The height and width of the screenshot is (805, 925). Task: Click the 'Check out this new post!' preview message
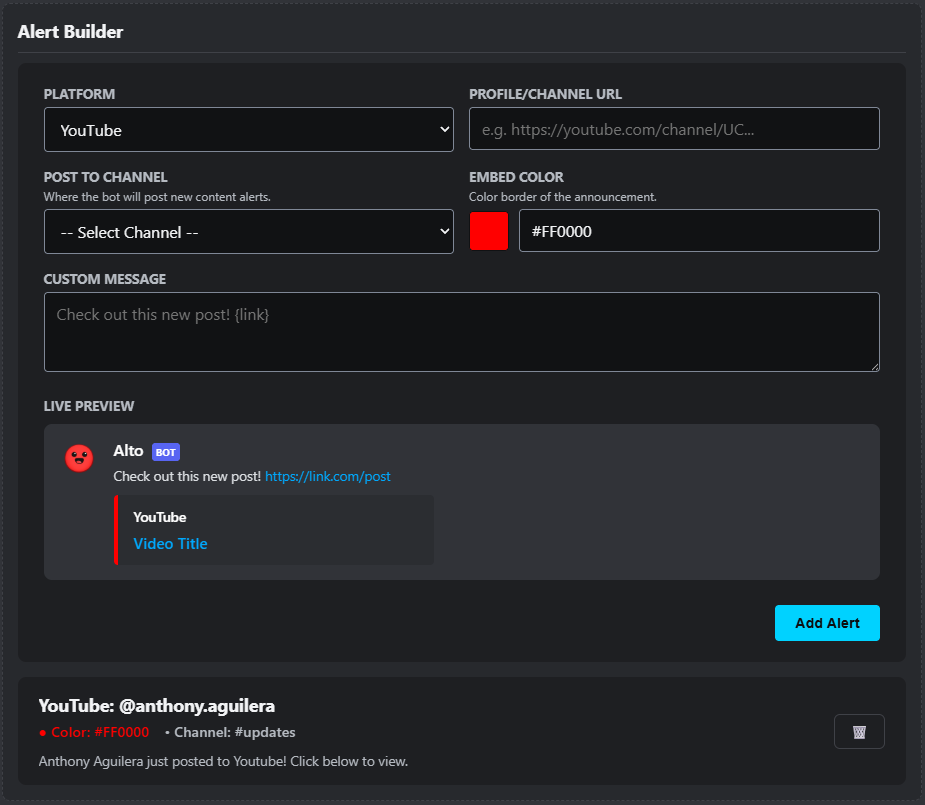[187, 477]
